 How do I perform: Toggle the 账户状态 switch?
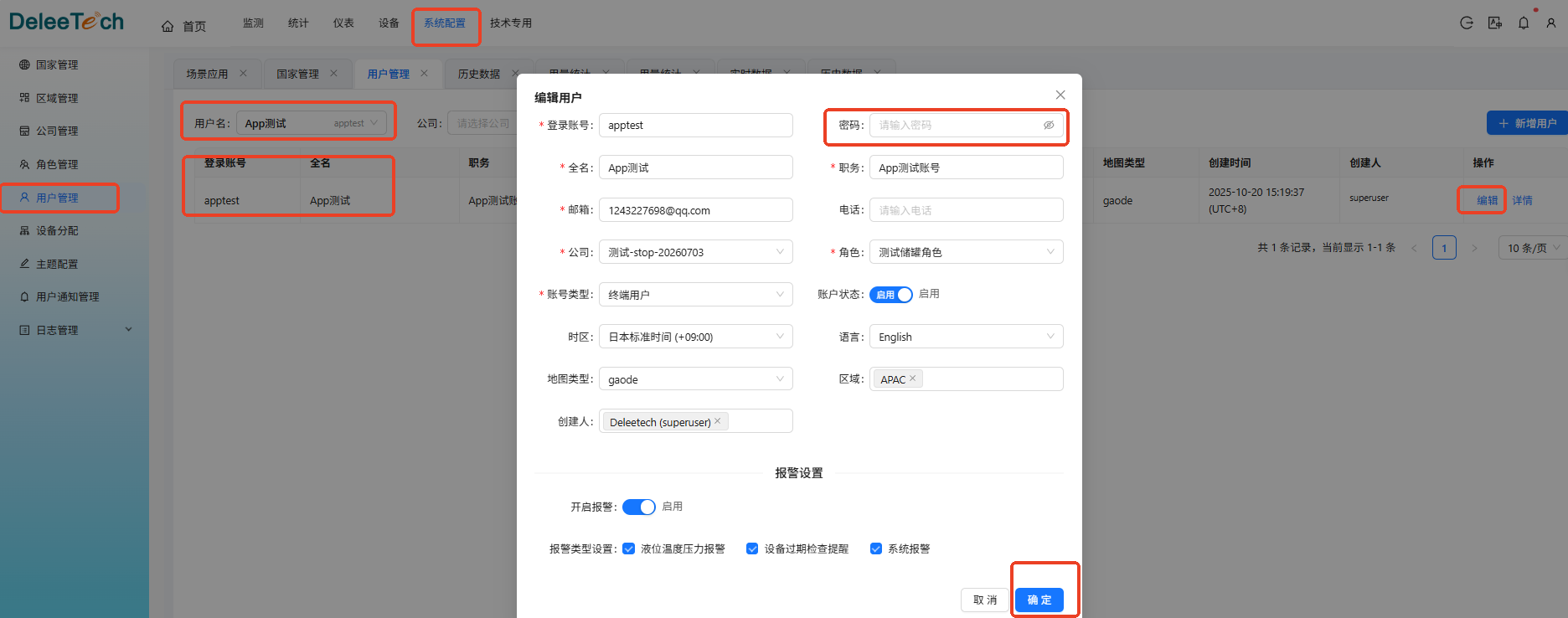pos(891,295)
